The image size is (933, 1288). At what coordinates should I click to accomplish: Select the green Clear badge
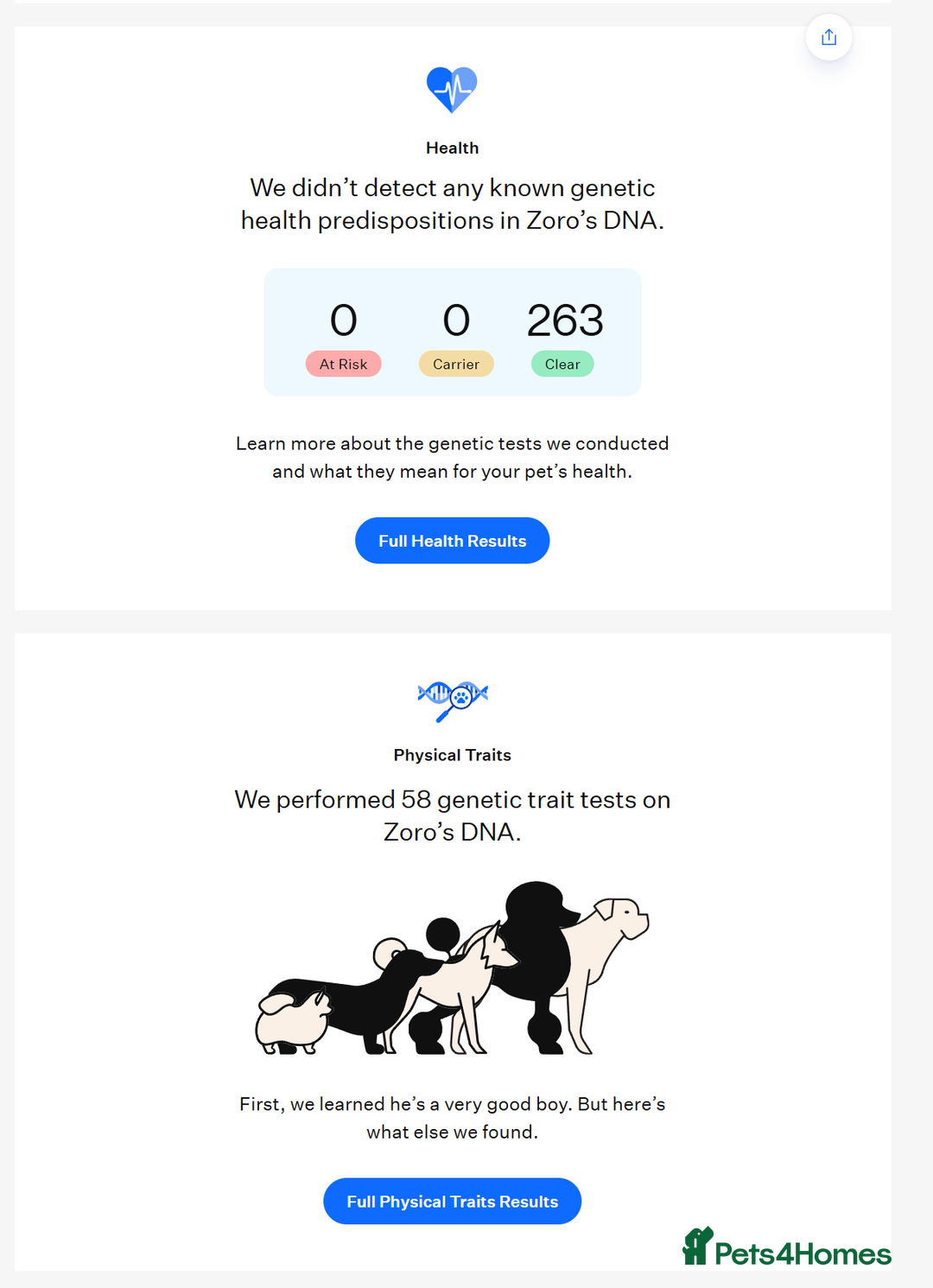562,365
